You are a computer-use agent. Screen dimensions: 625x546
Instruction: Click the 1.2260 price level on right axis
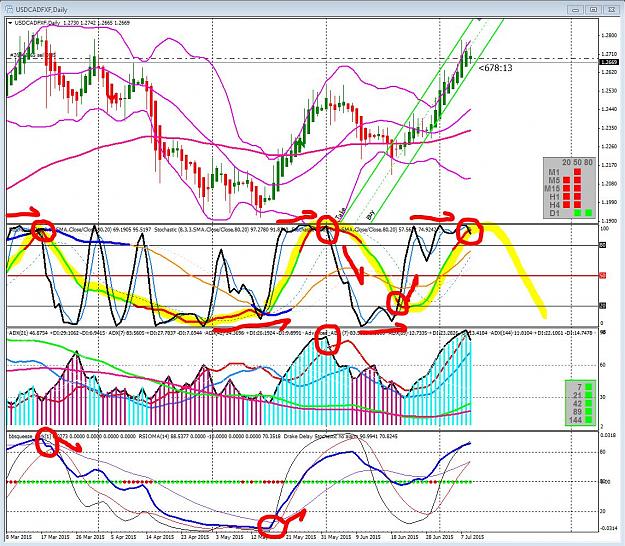pos(609,146)
